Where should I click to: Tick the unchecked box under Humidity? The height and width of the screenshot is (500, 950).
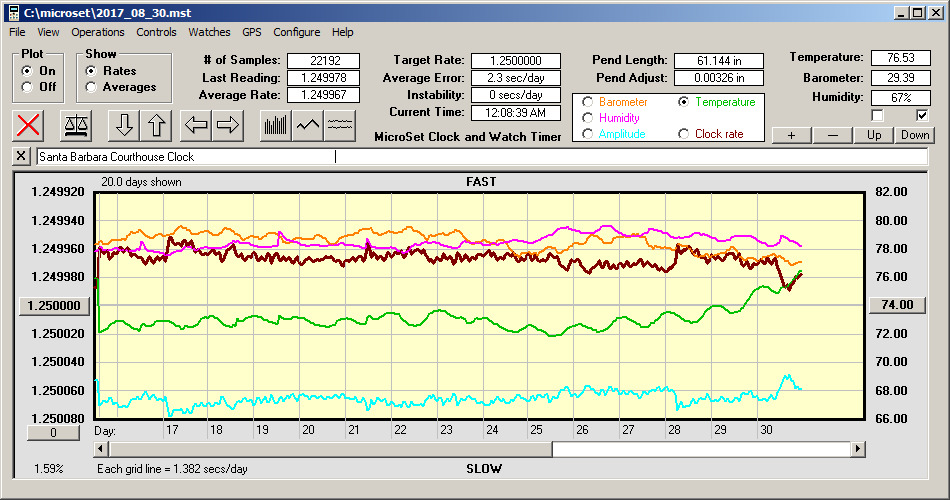878,115
